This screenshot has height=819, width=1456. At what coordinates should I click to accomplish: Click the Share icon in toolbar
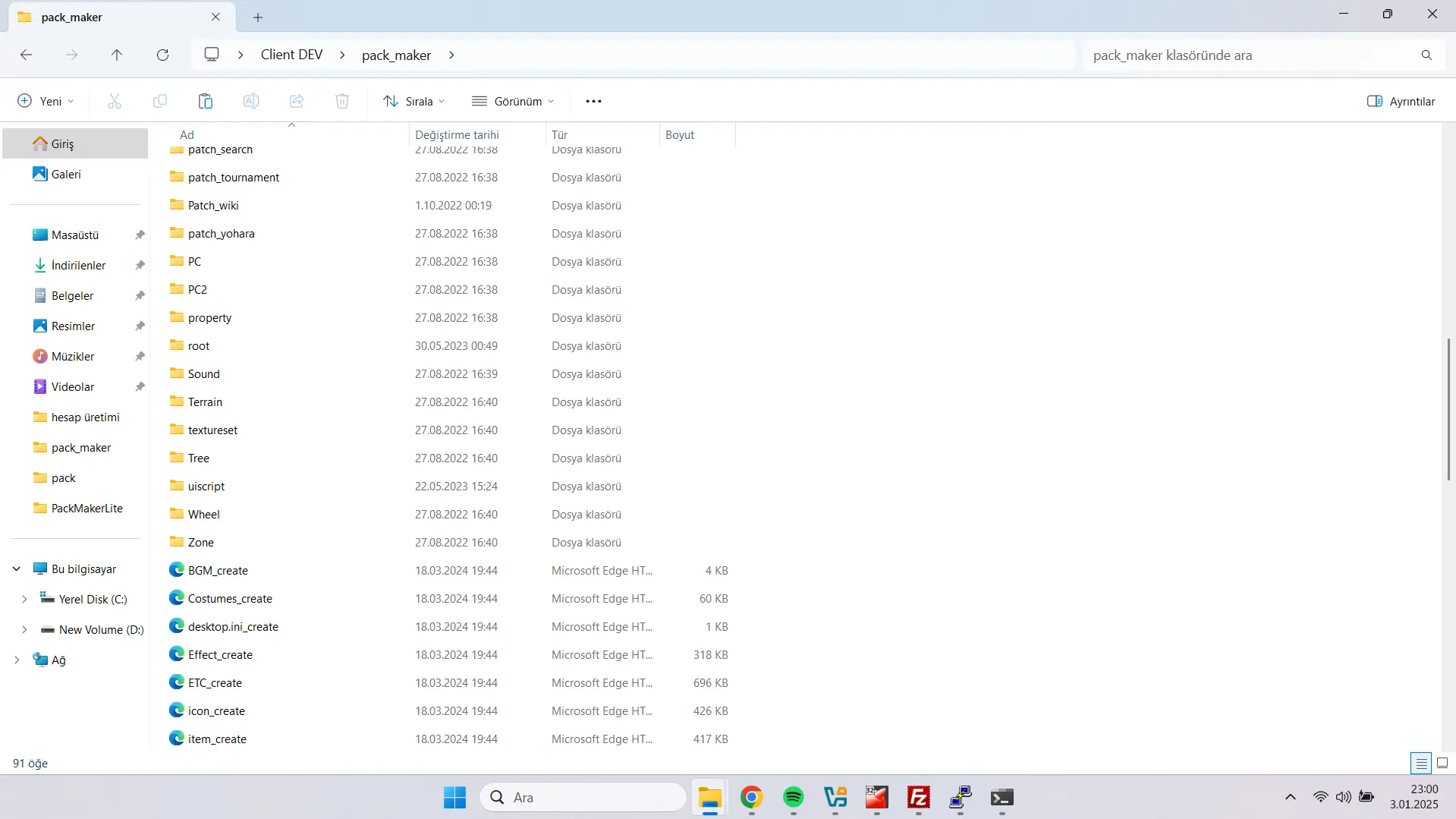297,101
